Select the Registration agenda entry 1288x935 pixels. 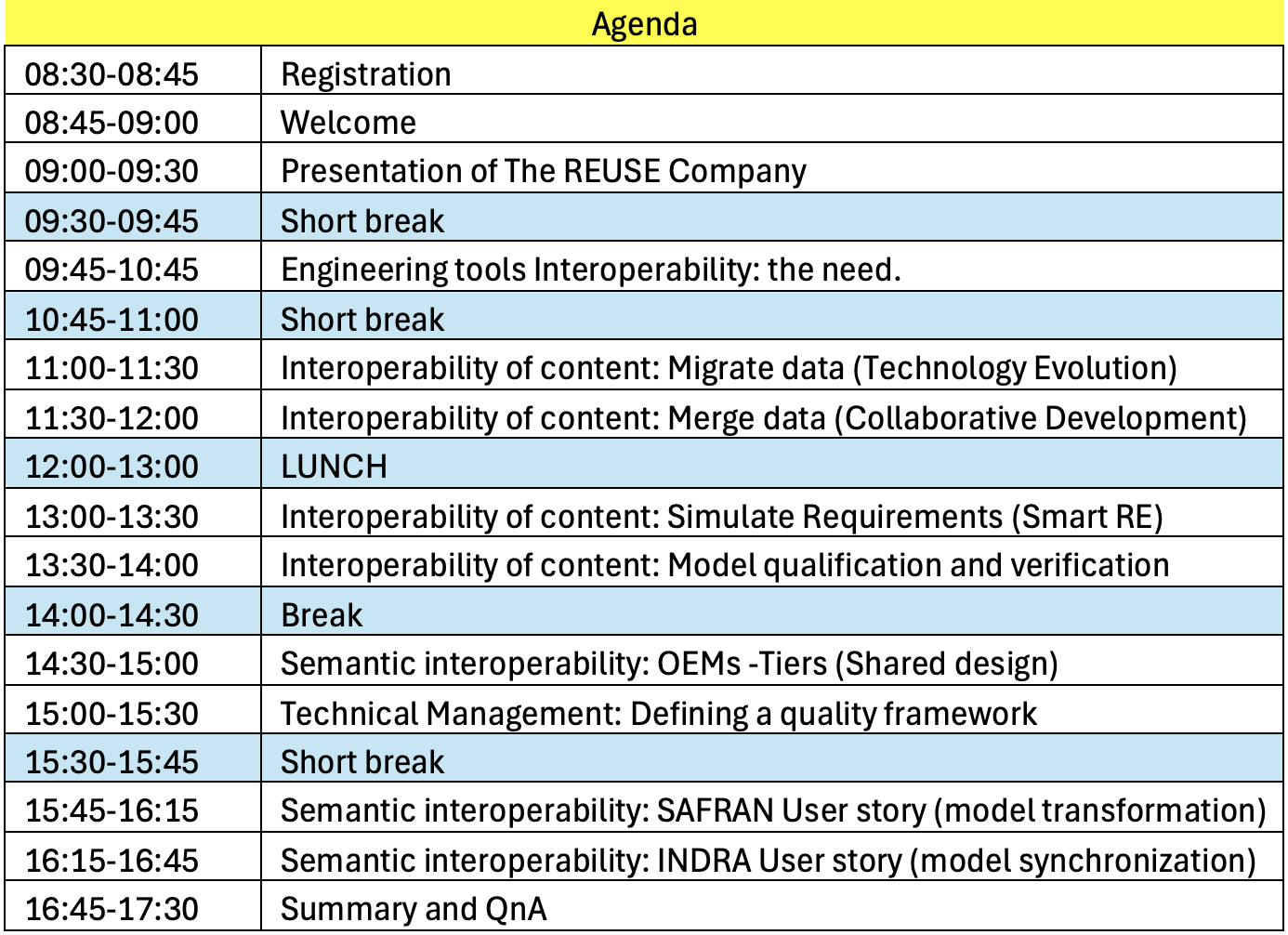(365, 74)
